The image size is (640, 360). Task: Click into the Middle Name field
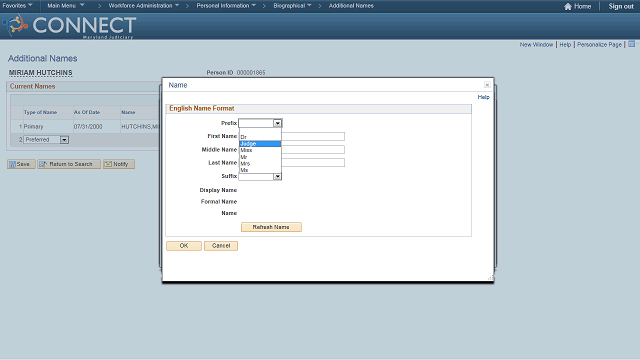[x=313, y=150]
